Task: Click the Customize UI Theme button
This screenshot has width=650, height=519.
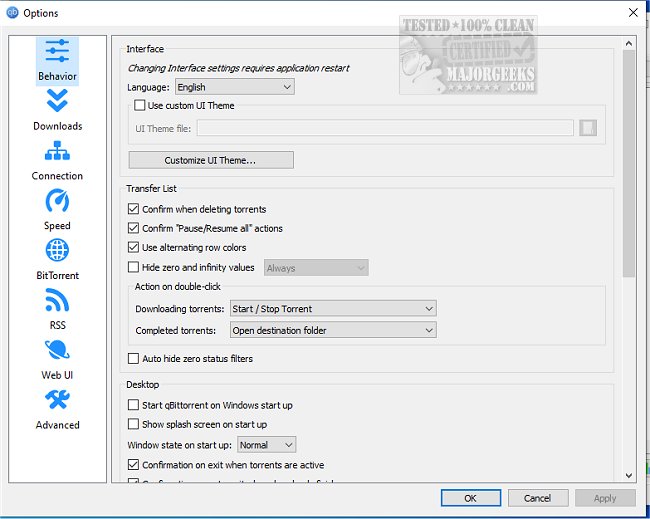Action: (211, 160)
